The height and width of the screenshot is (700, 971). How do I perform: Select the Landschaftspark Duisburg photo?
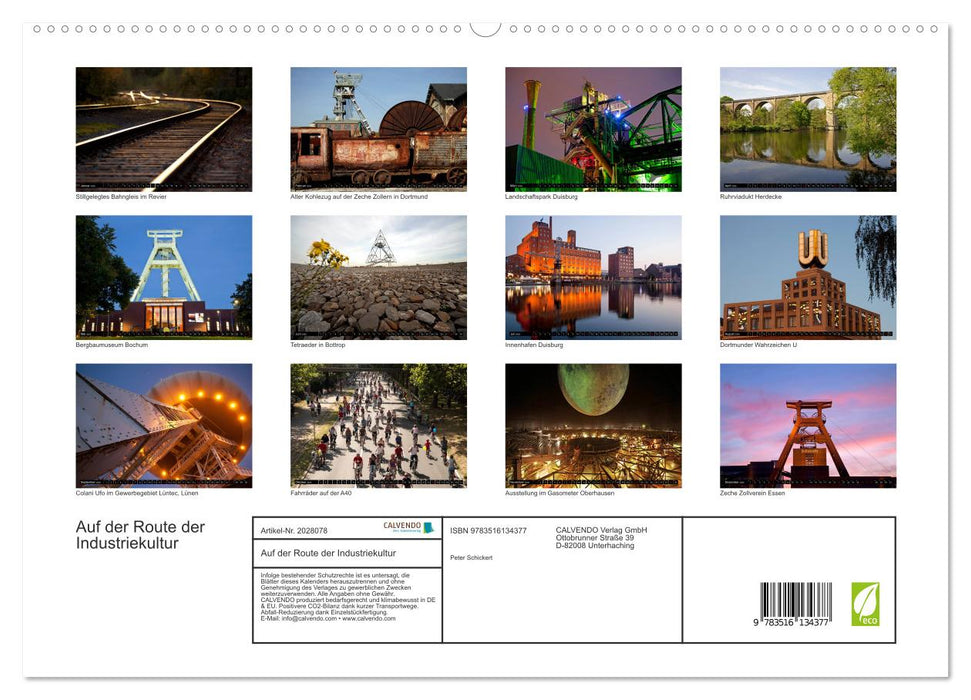(592, 128)
